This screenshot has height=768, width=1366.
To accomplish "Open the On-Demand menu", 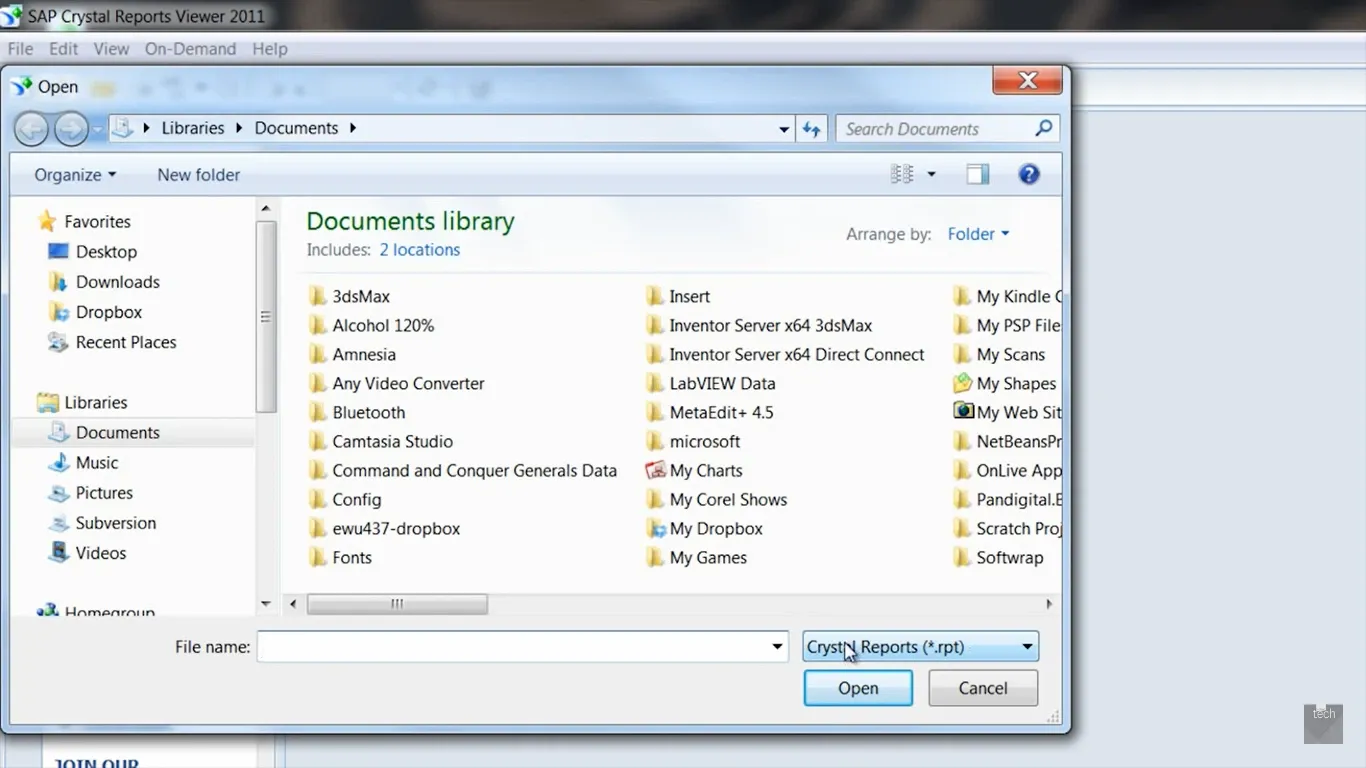I will pos(190,49).
